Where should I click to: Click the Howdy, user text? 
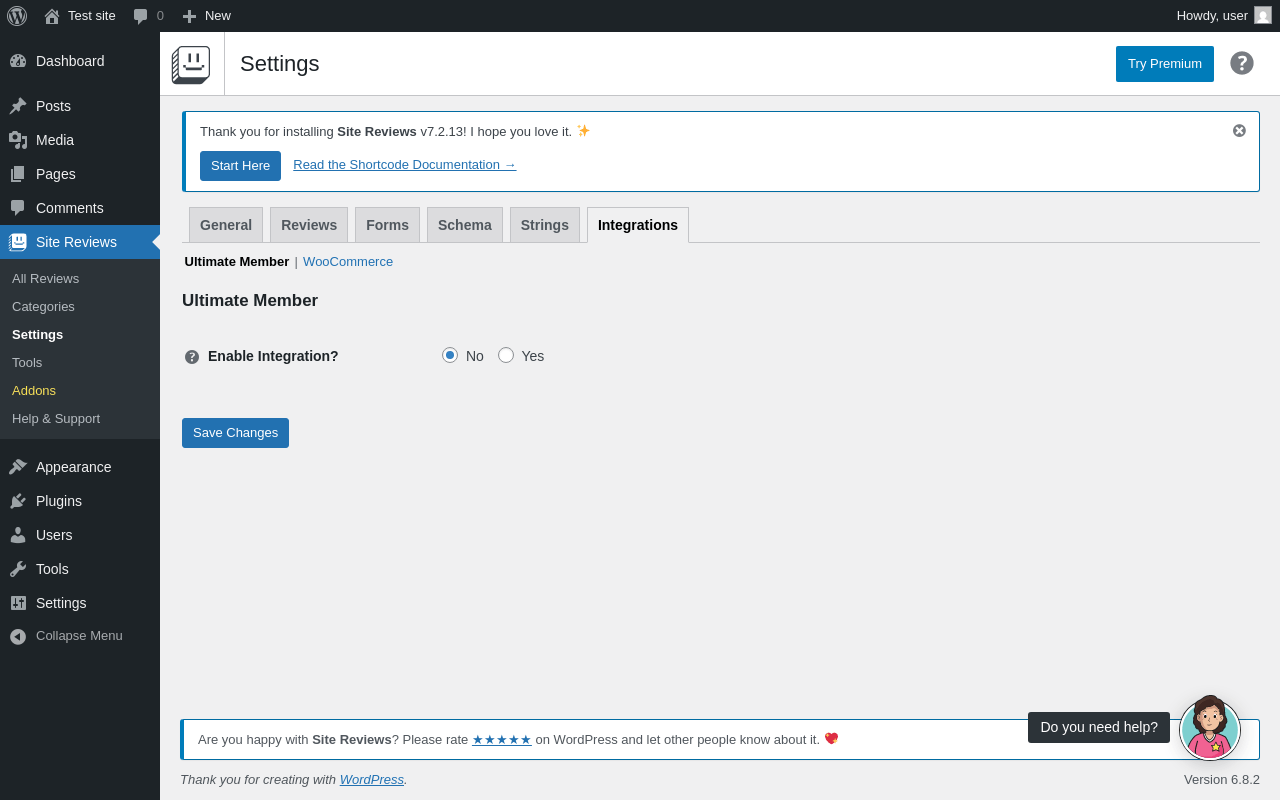[x=1212, y=16]
